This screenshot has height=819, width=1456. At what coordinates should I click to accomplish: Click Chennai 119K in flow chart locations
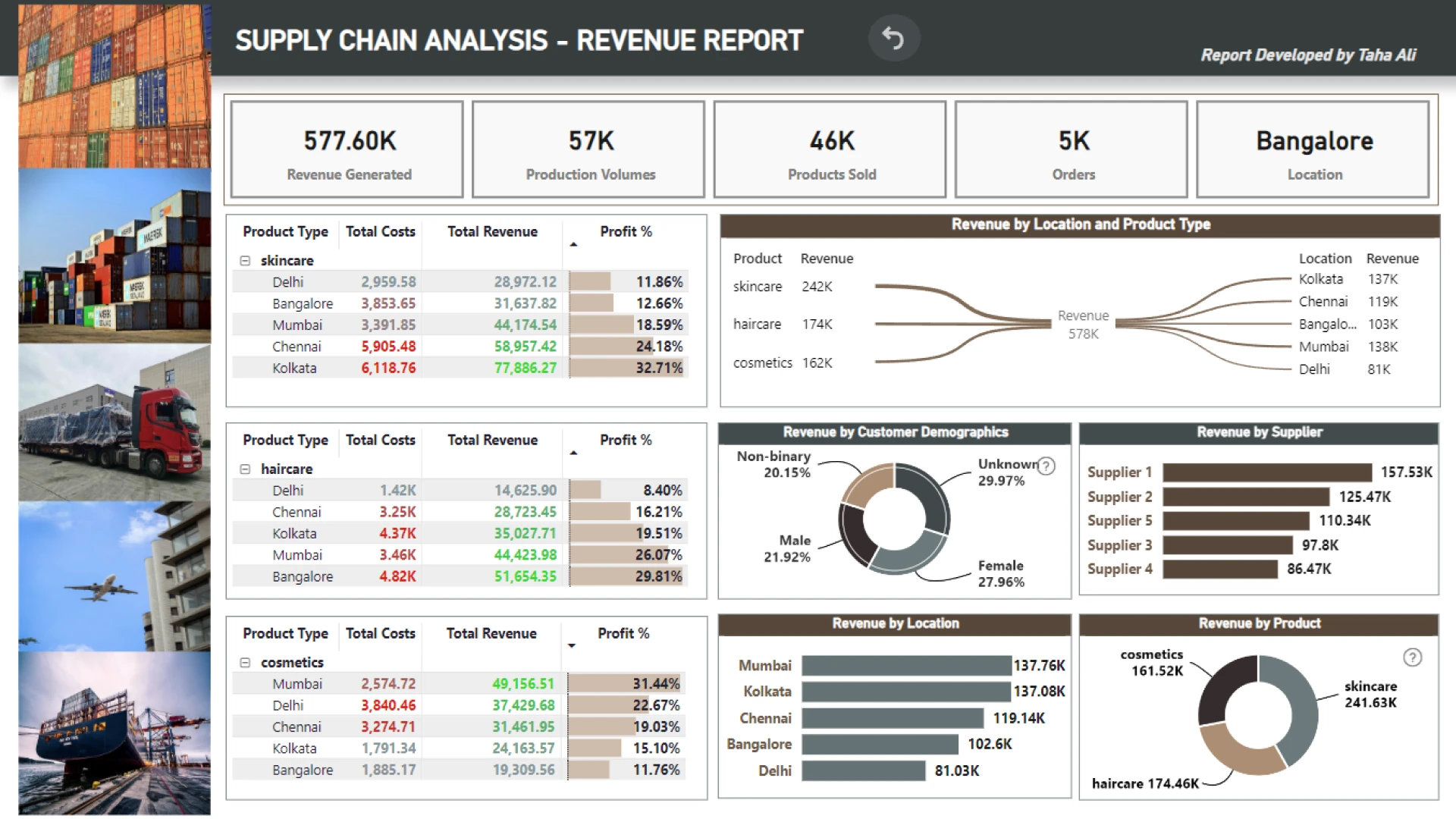click(1348, 302)
